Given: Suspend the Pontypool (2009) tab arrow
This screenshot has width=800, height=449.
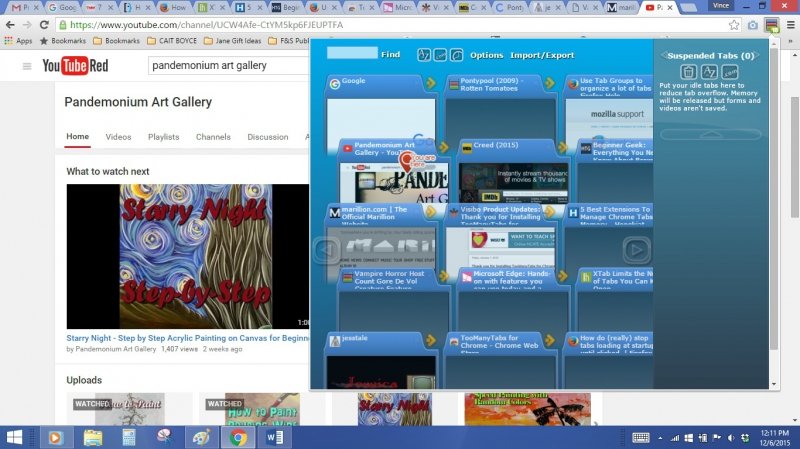Looking at the screenshot, I should click(549, 83).
